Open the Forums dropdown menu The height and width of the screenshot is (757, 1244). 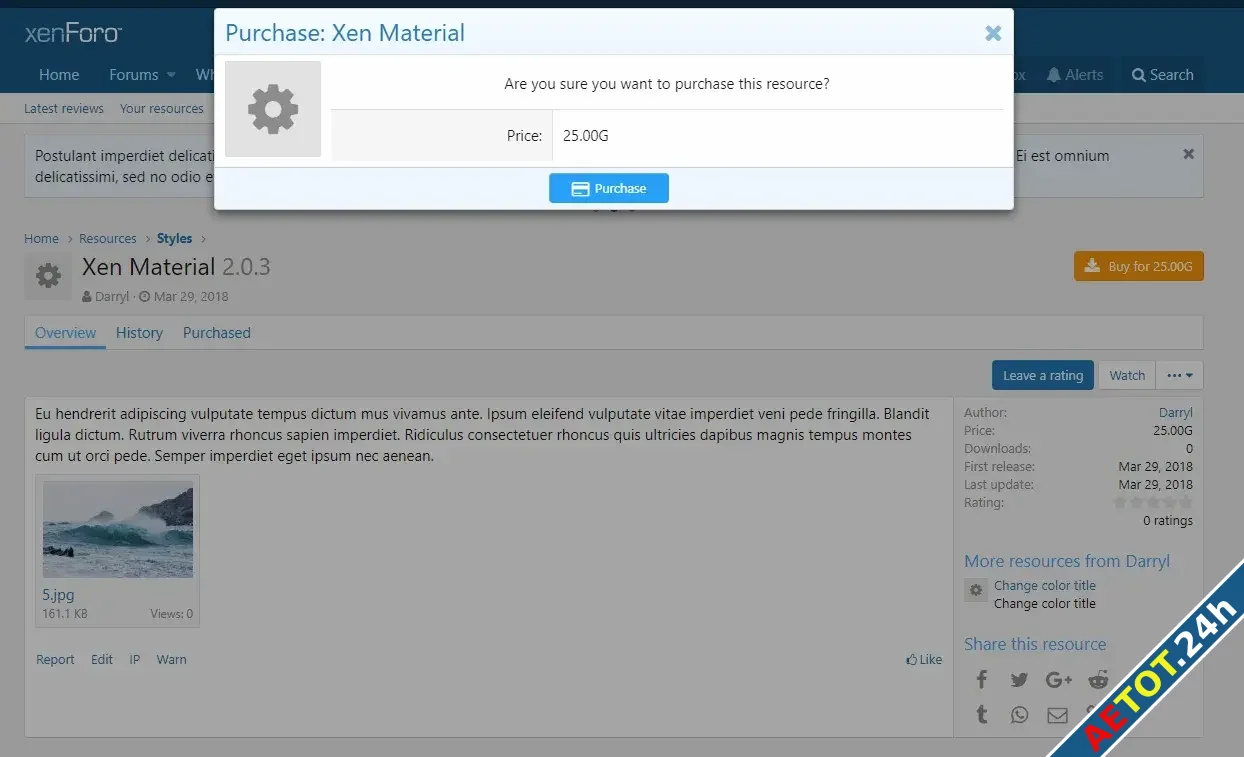[x=140, y=74]
